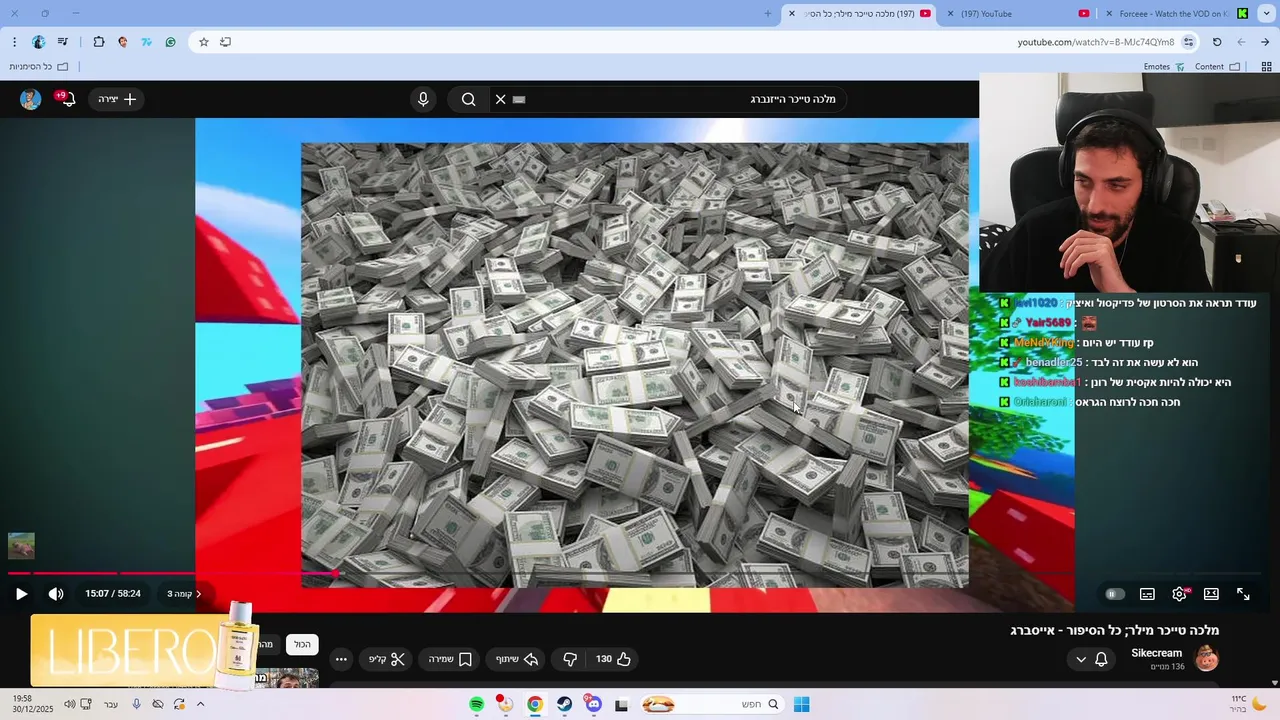Click the שמירה save button
1280x720 pixels.
click(x=450, y=659)
